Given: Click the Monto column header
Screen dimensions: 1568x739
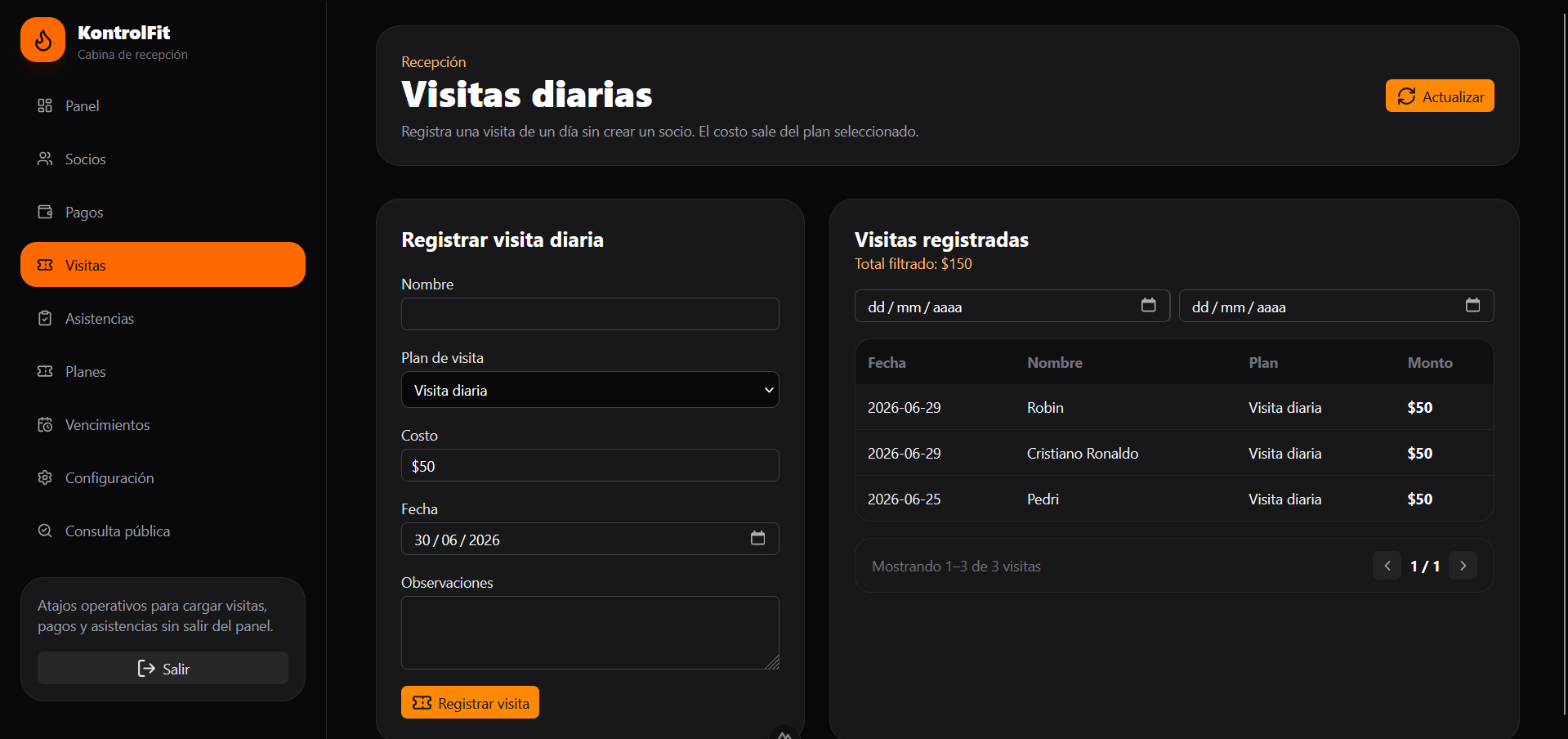Looking at the screenshot, I should (x=1429, y=362).
